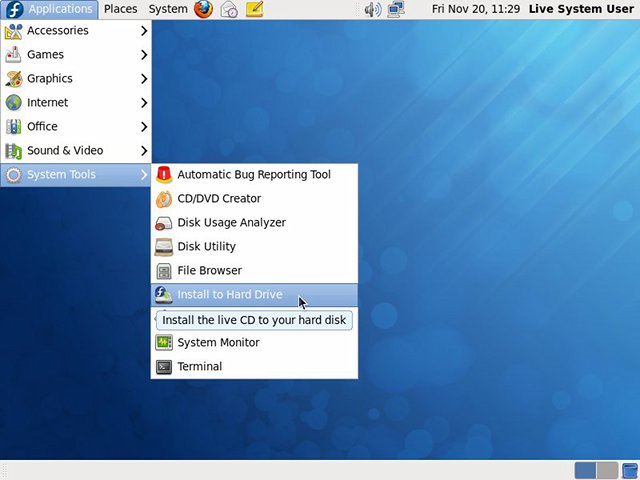Click the Disk Usage Analyzer label
The height and width of the screenshot is (480, 640).
231,223
